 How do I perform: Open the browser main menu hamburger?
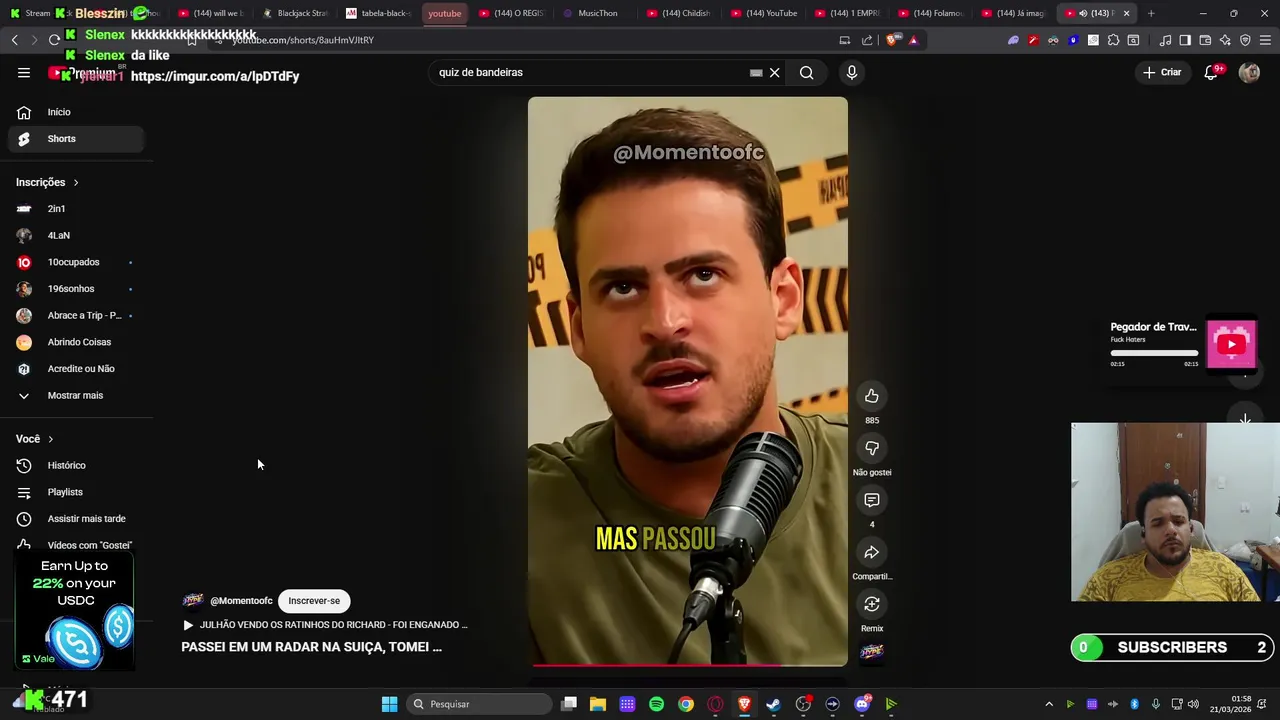tap(1265, 40)
